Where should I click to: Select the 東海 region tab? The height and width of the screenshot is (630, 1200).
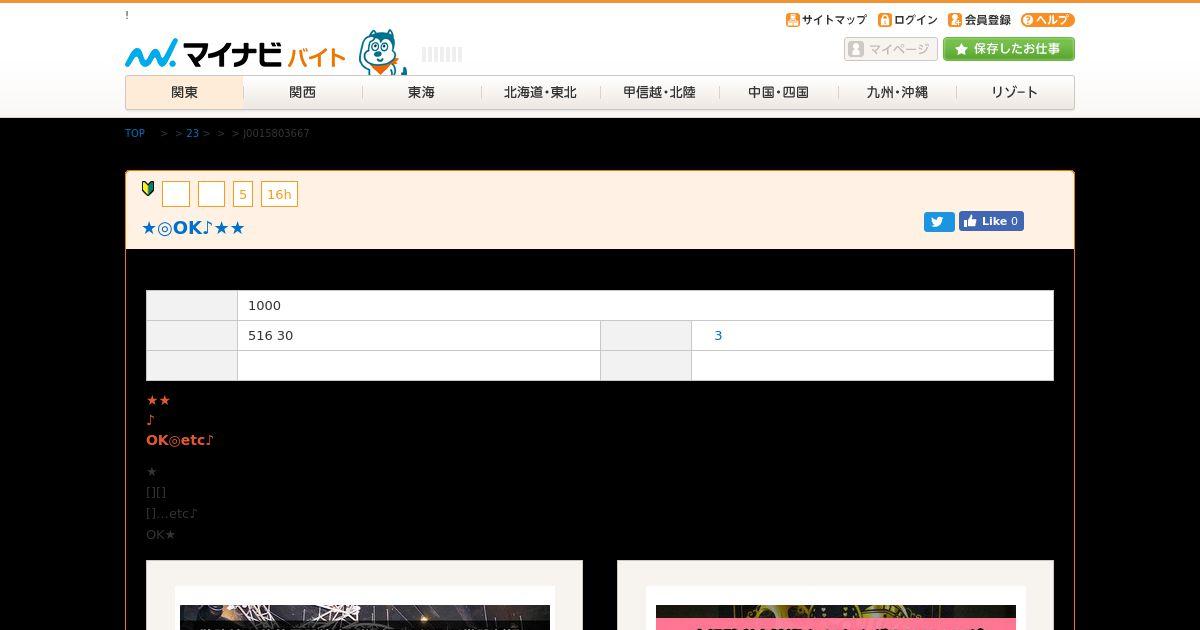tap(422, 92)
